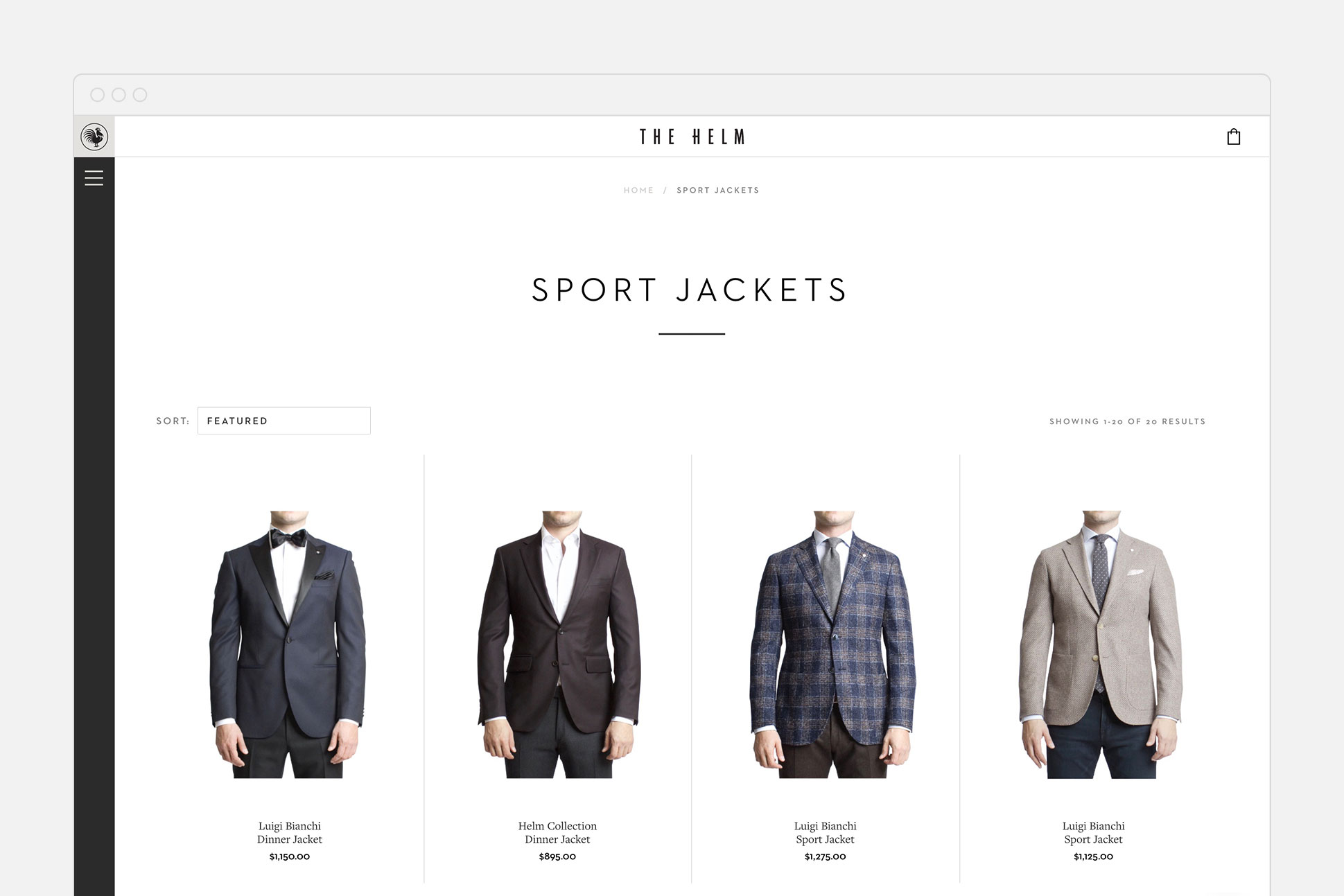Click the $1,275.00 sport jacket name
The width and height of the screenshot is (1344, 896).
826,832
